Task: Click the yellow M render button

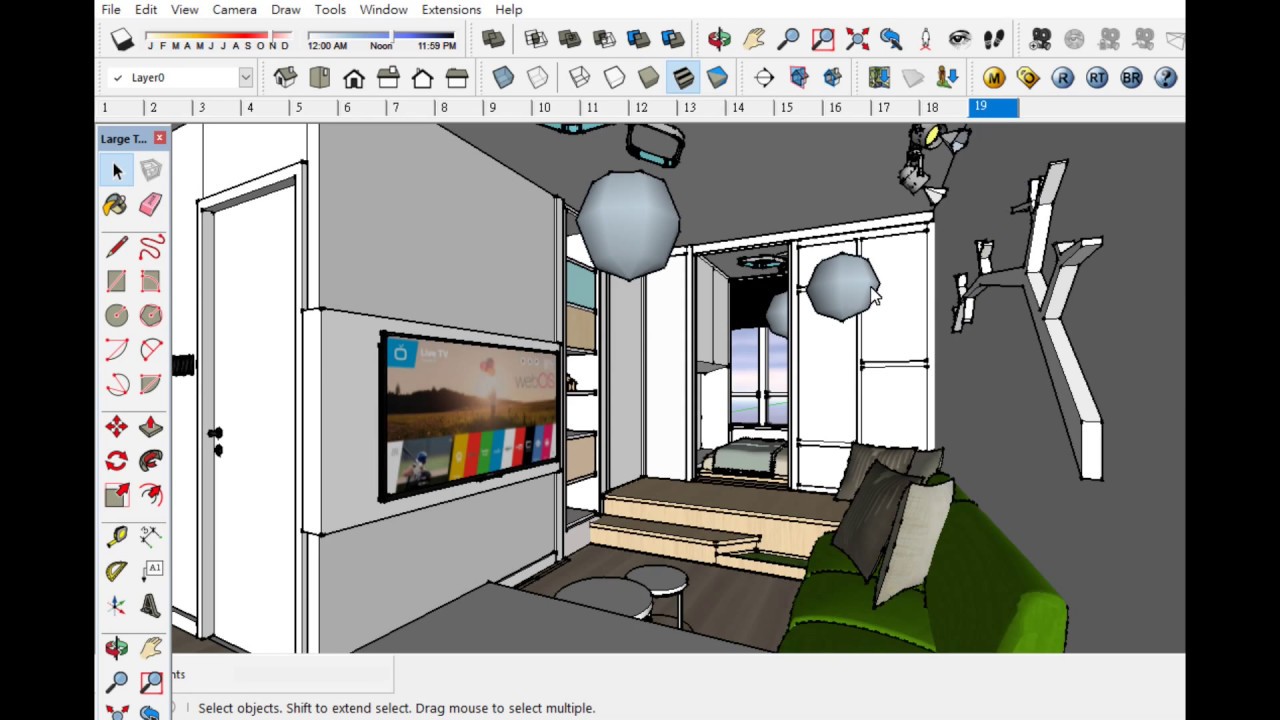Action: pos(993,77)
